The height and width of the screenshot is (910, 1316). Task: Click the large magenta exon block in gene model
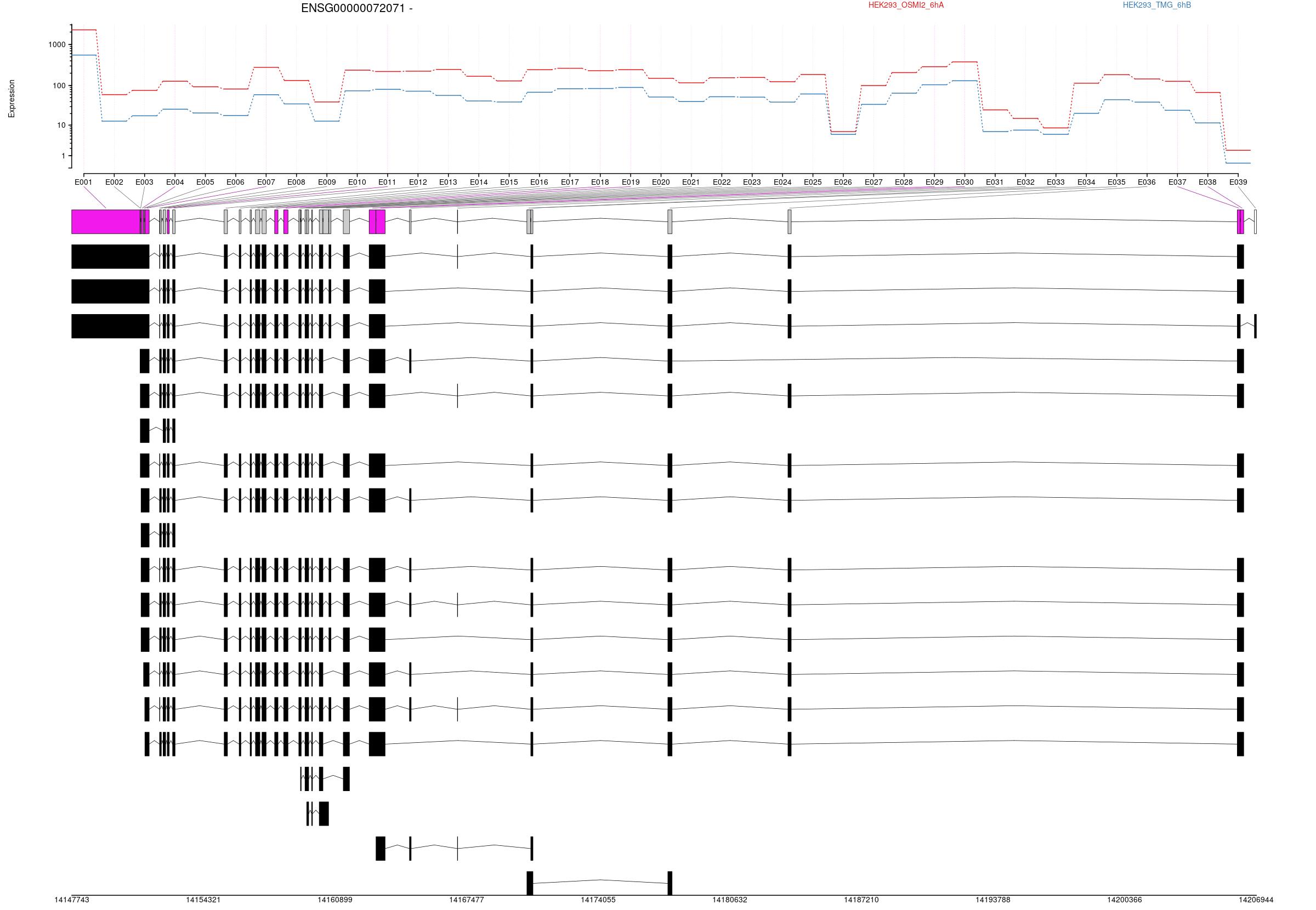click(105, 222)
